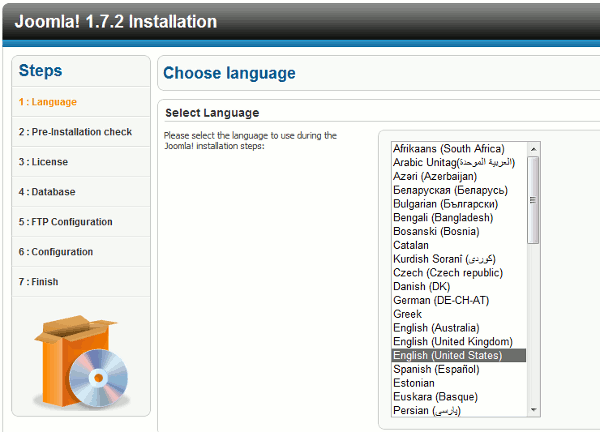
Task: Choose Spanish (Español) from list
Action: click(x=440, y=370)
